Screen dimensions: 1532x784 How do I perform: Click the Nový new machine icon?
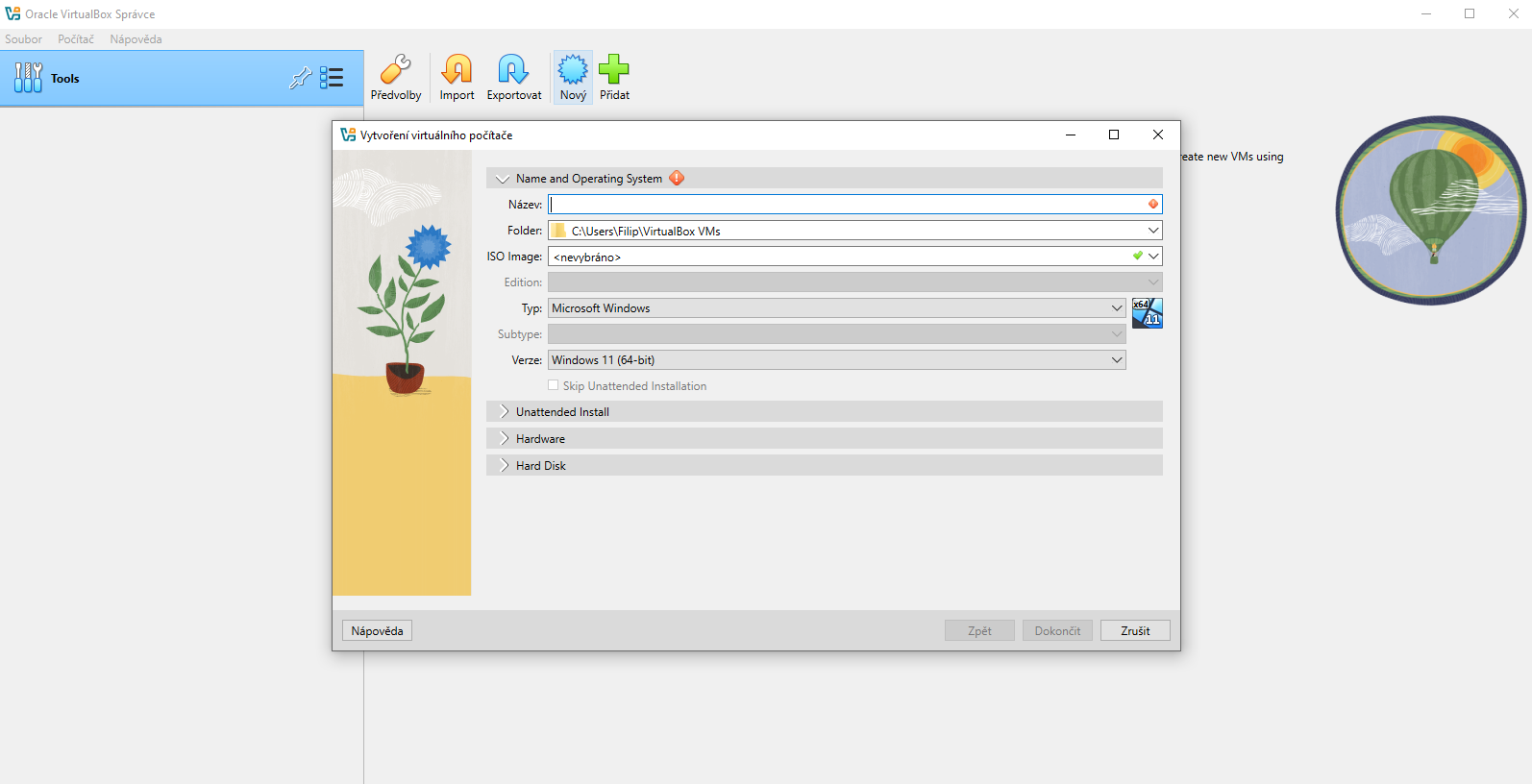point(573,78)
